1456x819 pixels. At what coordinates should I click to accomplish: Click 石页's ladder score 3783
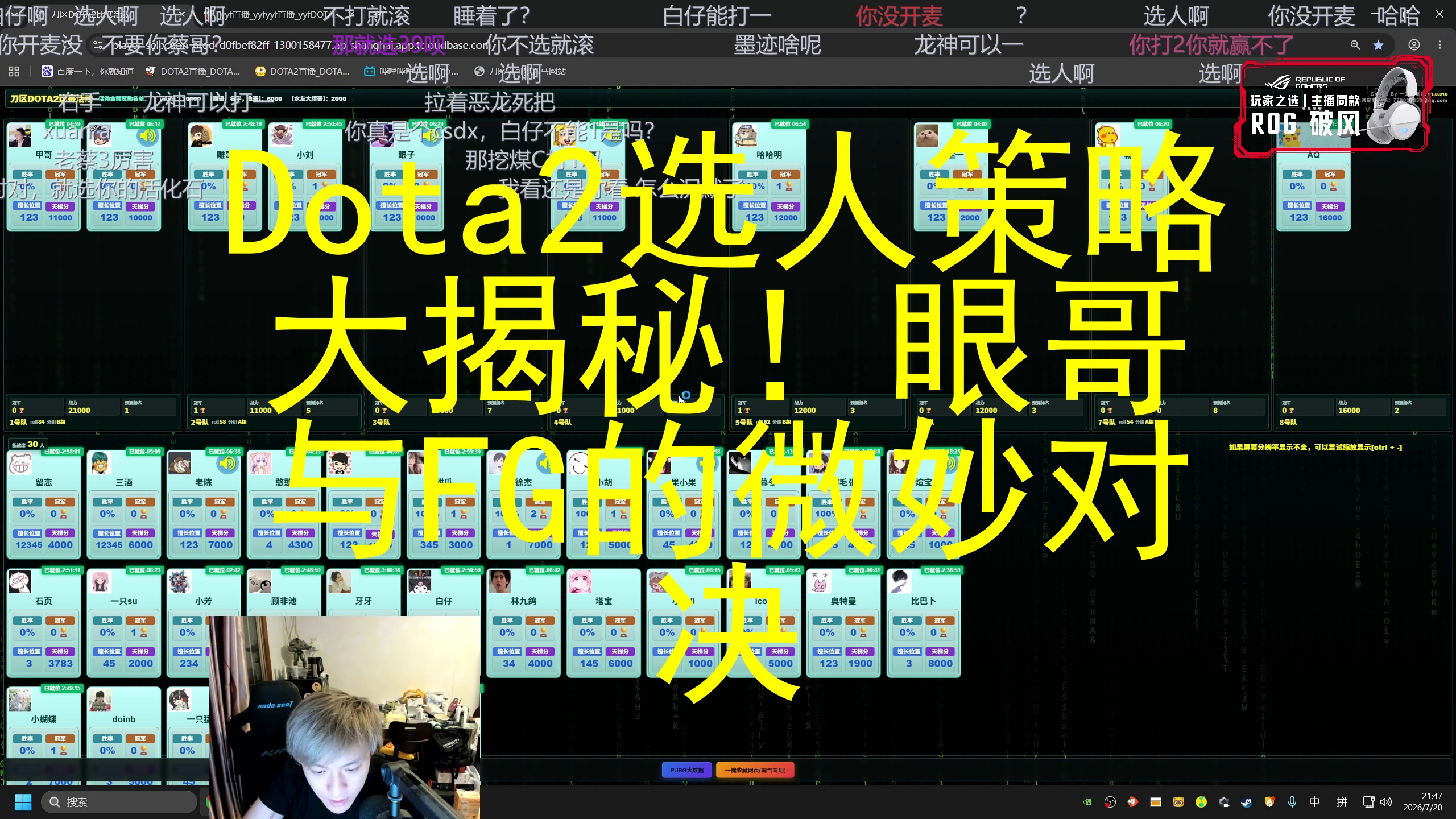click(60, 664)
